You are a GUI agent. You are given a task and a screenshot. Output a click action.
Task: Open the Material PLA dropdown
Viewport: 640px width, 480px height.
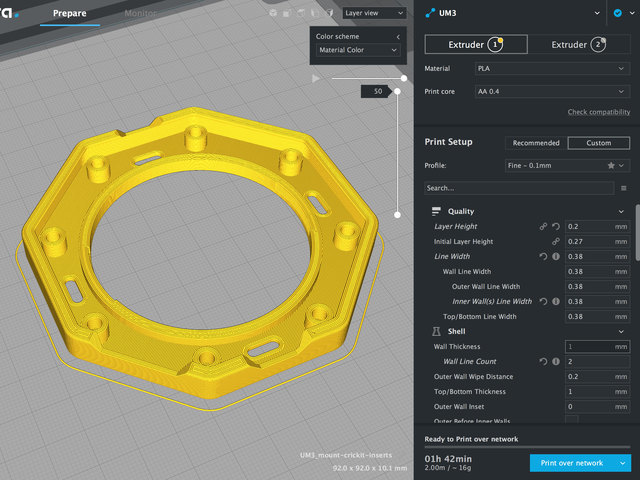(551, 69)
